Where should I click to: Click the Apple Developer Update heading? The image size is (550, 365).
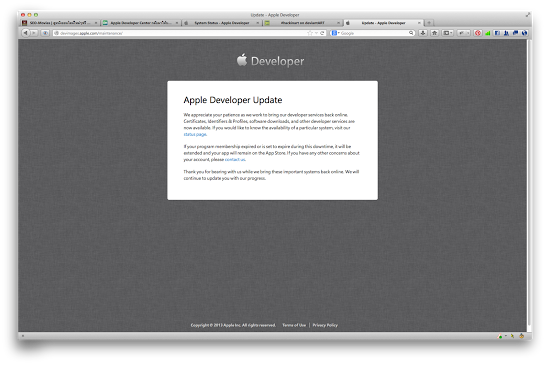coord(233,100)
